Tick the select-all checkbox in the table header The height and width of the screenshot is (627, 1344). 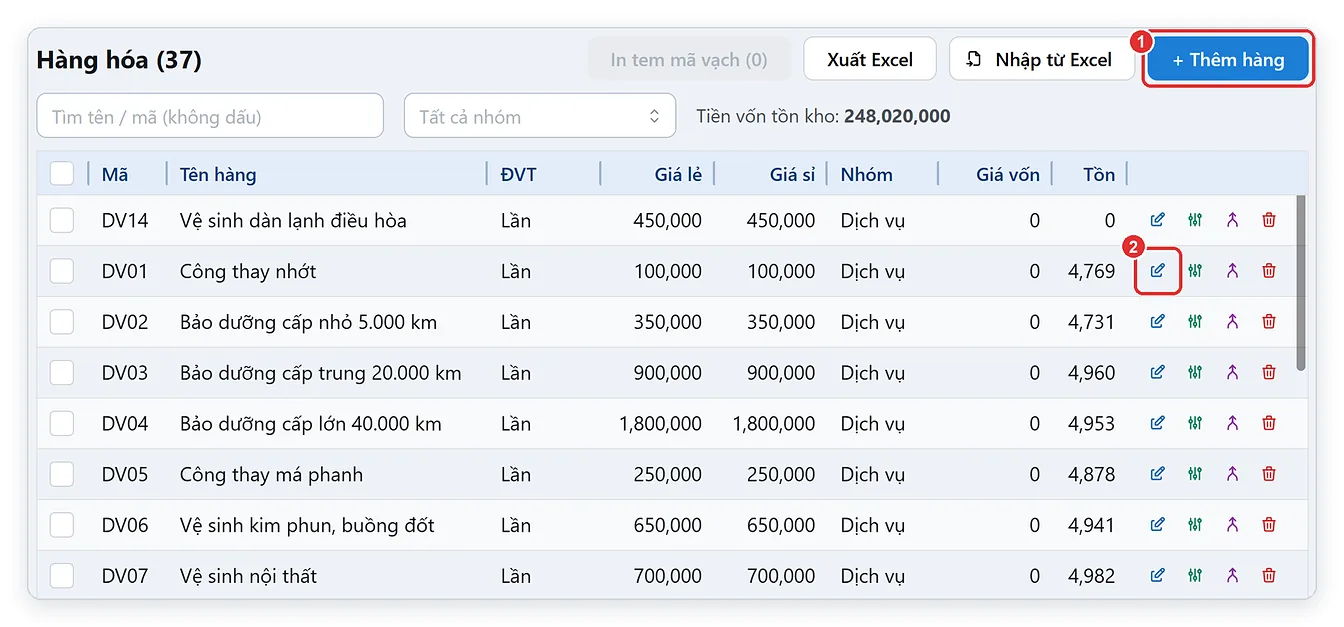click(x=62, y=174)
